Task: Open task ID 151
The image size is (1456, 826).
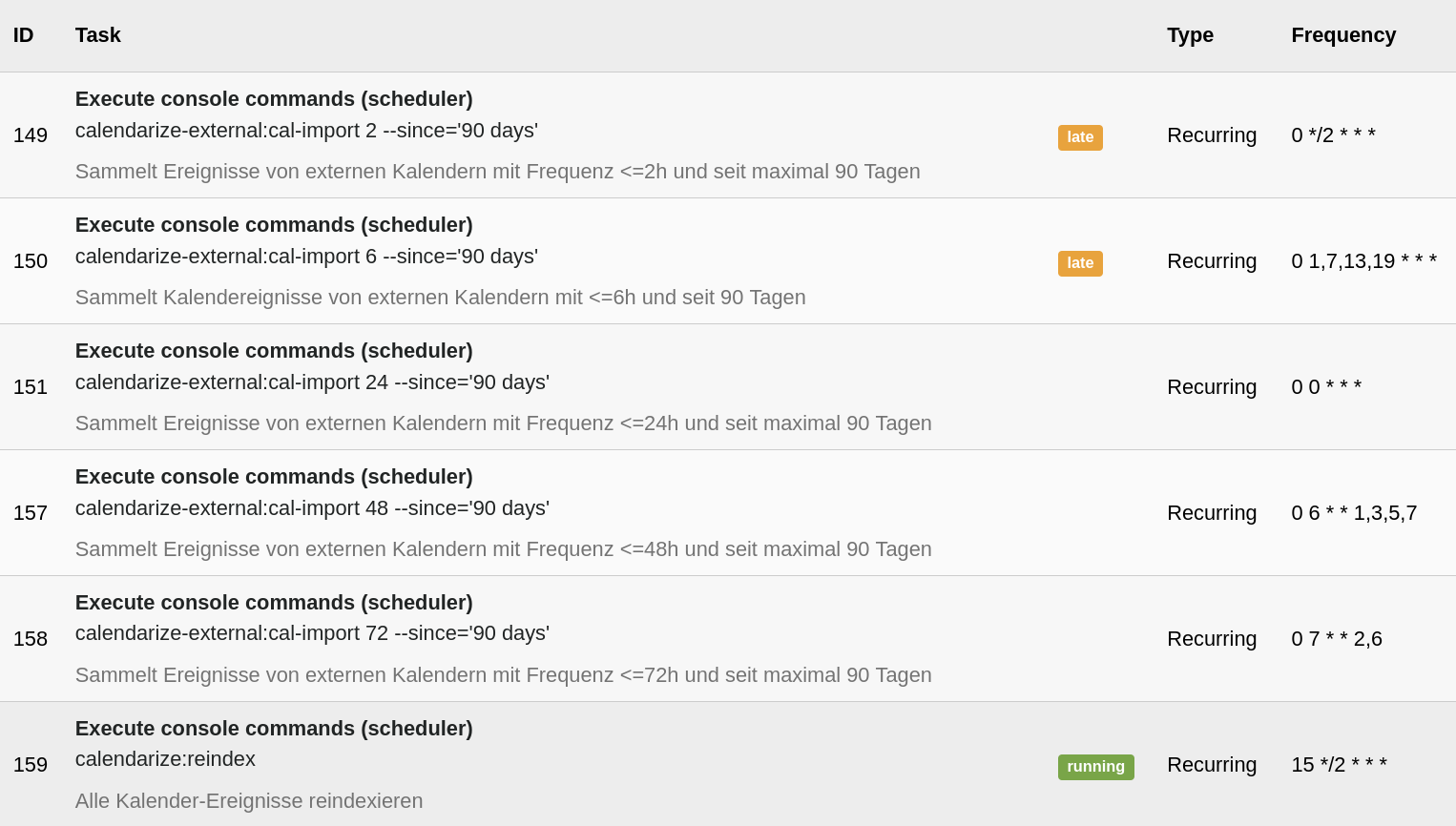Action: coord(31,387)
